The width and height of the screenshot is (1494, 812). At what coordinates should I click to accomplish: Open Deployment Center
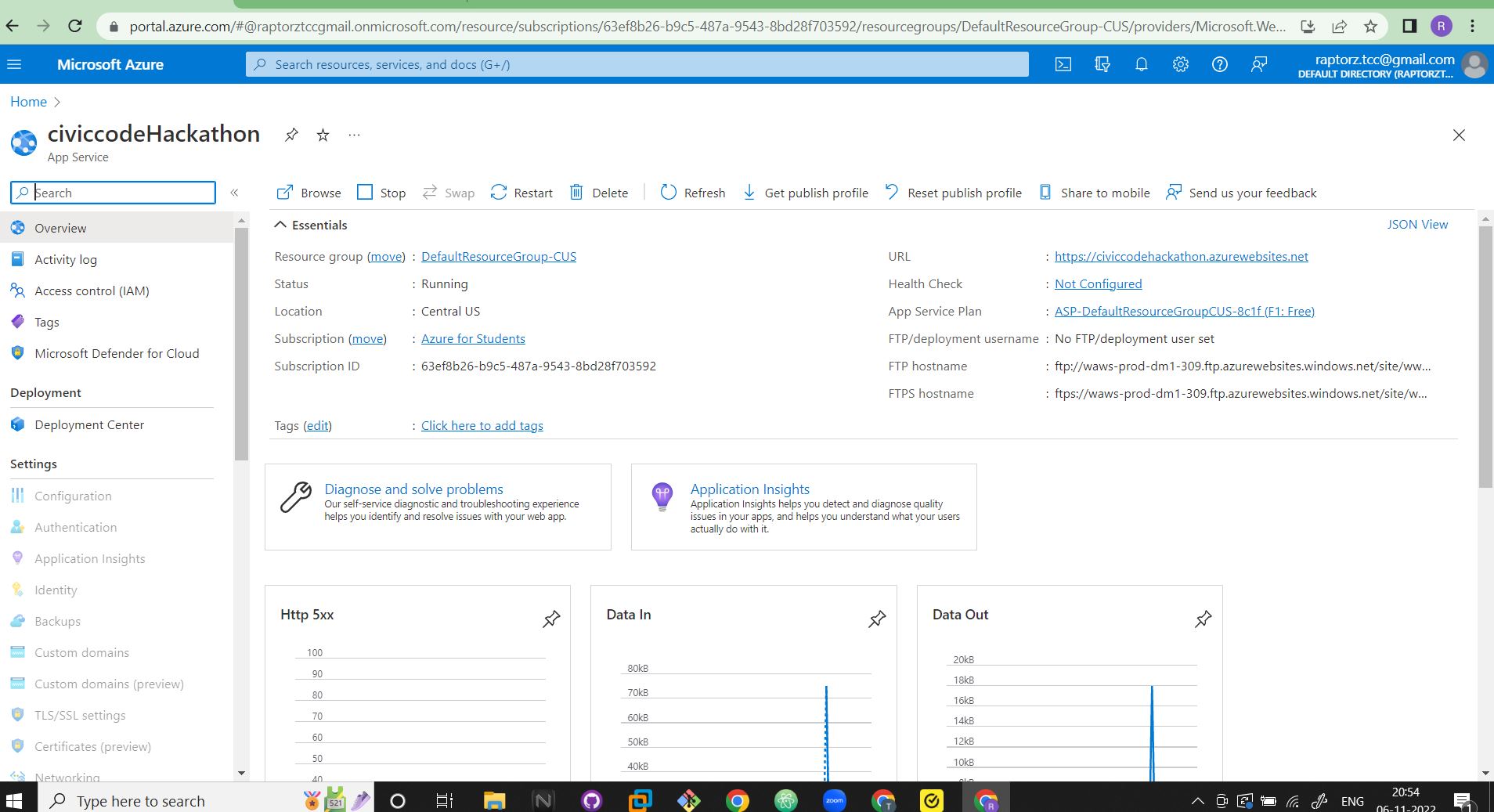117,424
